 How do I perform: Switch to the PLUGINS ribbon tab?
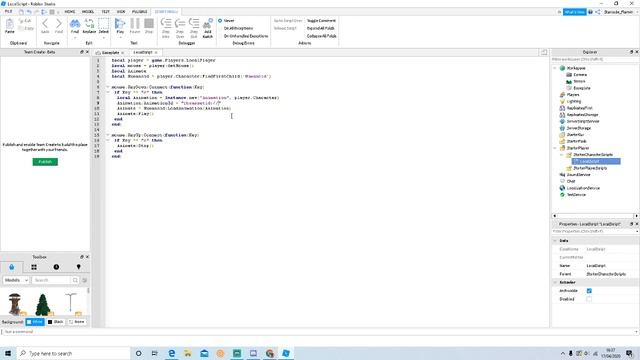click(x=140, y=12)
